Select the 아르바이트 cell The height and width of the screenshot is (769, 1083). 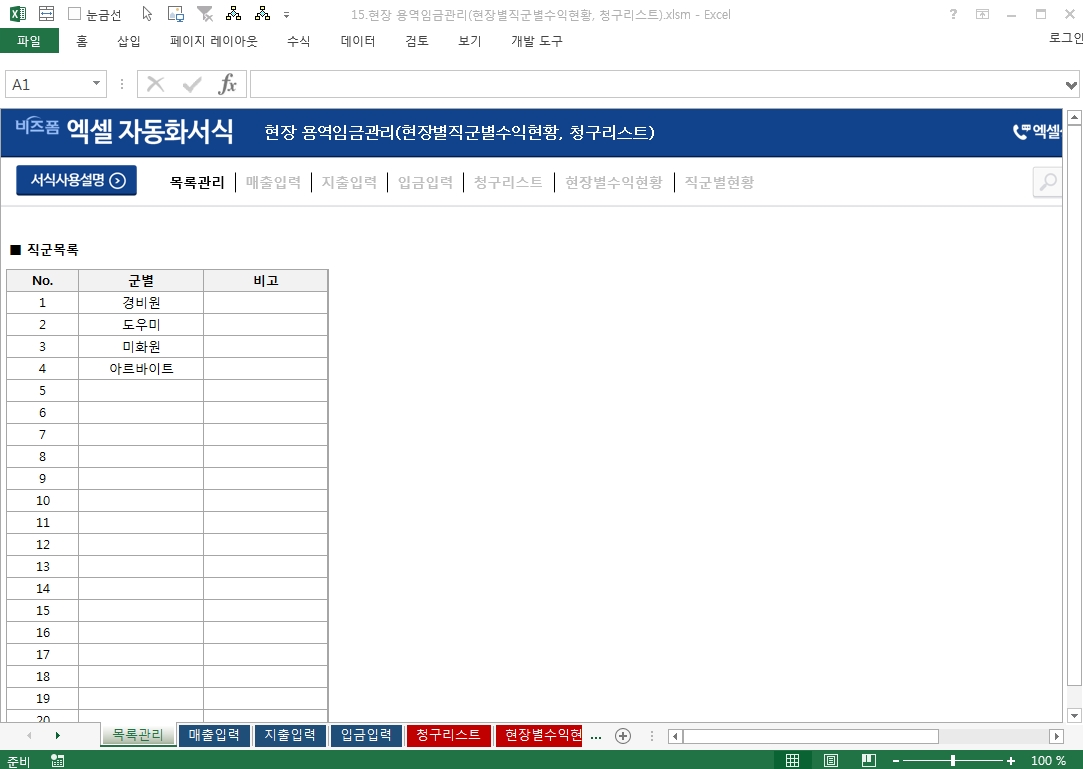(141, 369)
